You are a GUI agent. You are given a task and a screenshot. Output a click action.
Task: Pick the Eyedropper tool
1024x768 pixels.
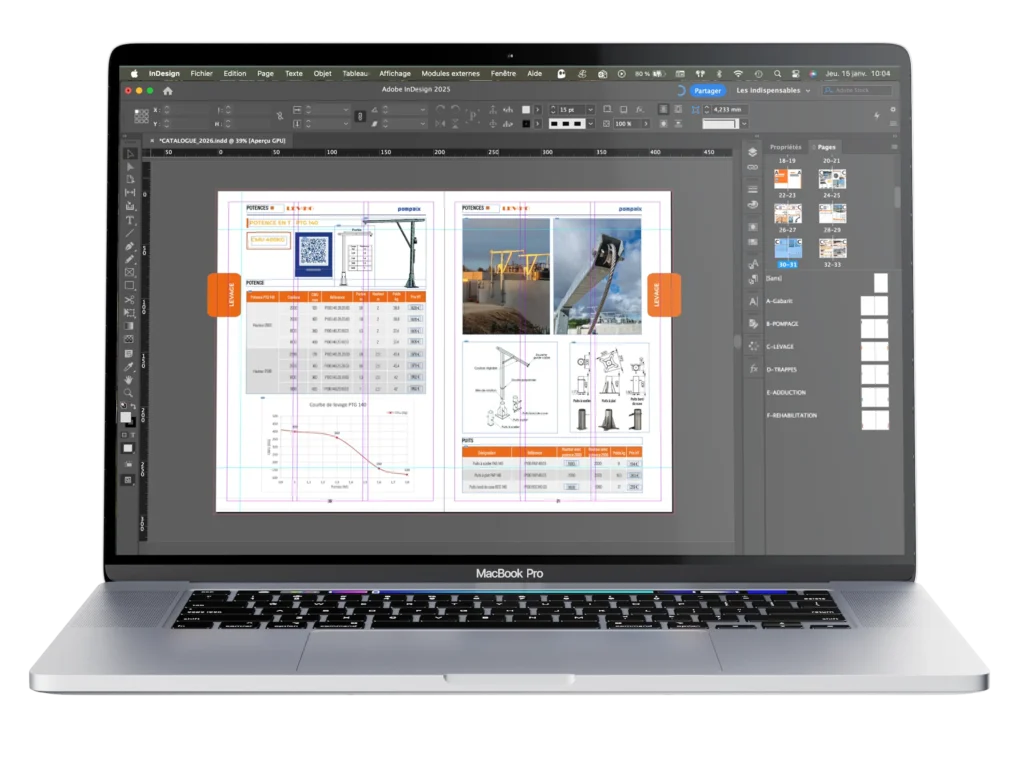[130, 366]
